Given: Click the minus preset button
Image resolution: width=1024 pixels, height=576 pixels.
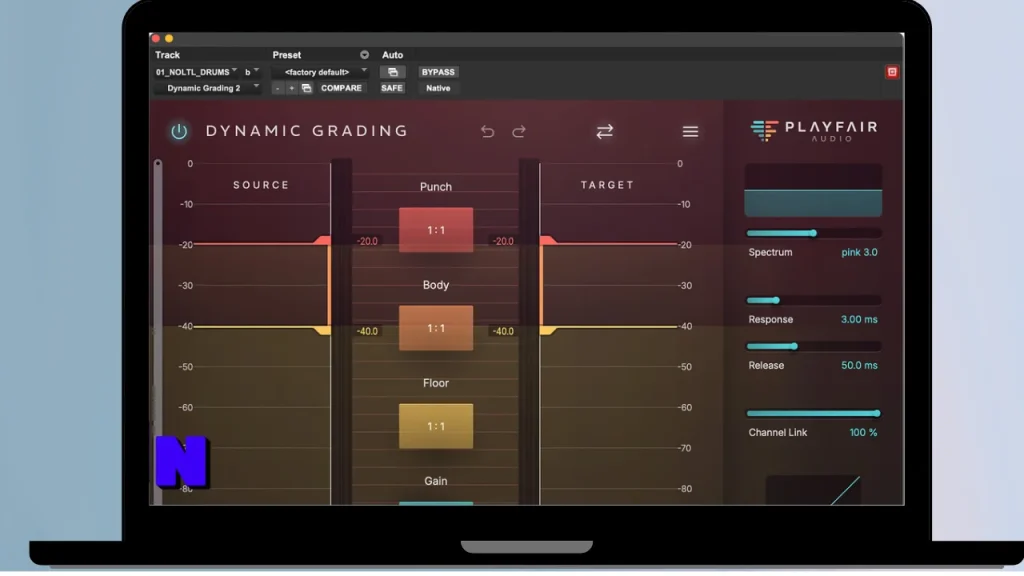Looking at the screenshot, I should pos(278,88).
